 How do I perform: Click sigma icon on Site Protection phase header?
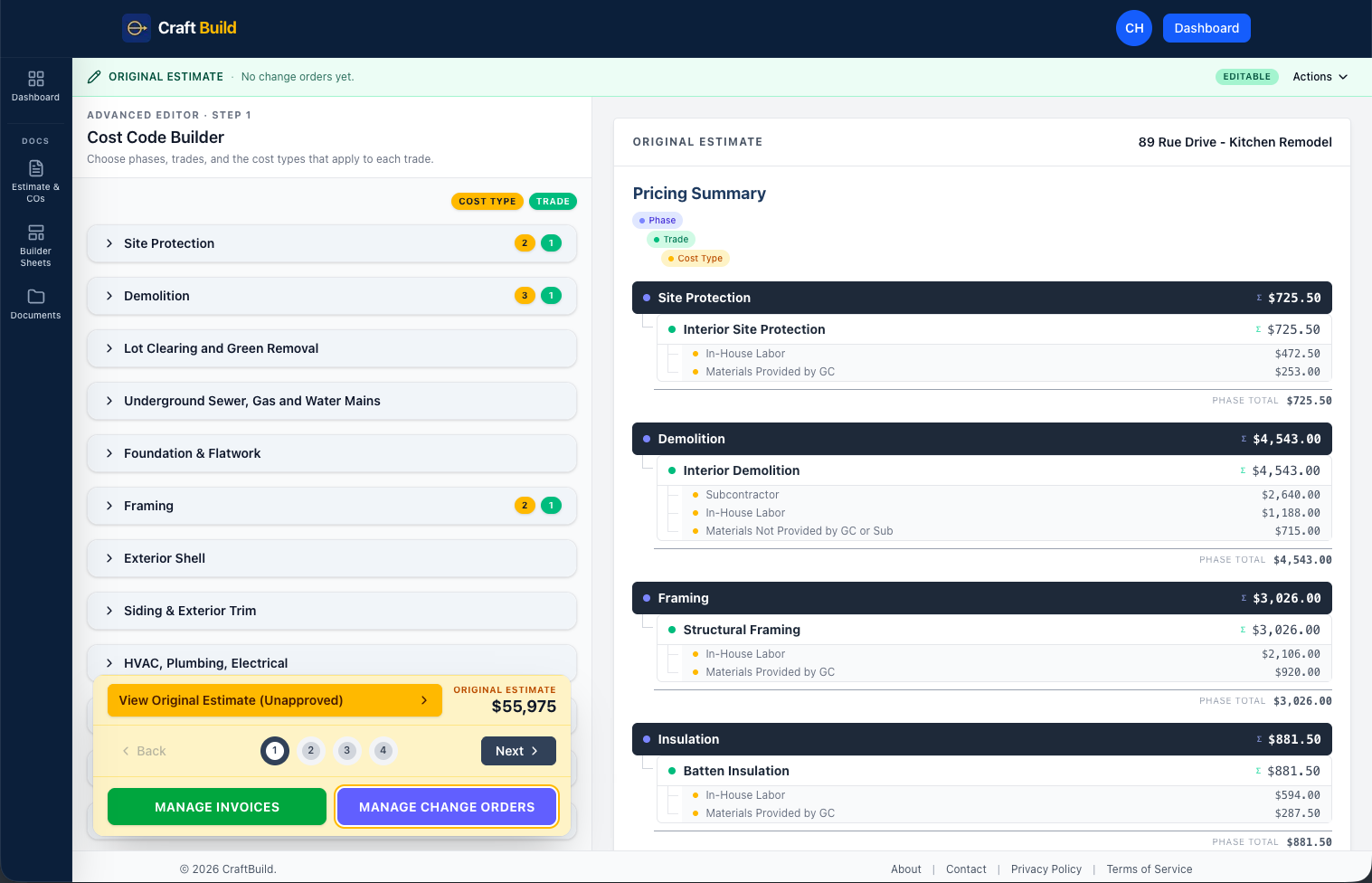coord(1259,298)
